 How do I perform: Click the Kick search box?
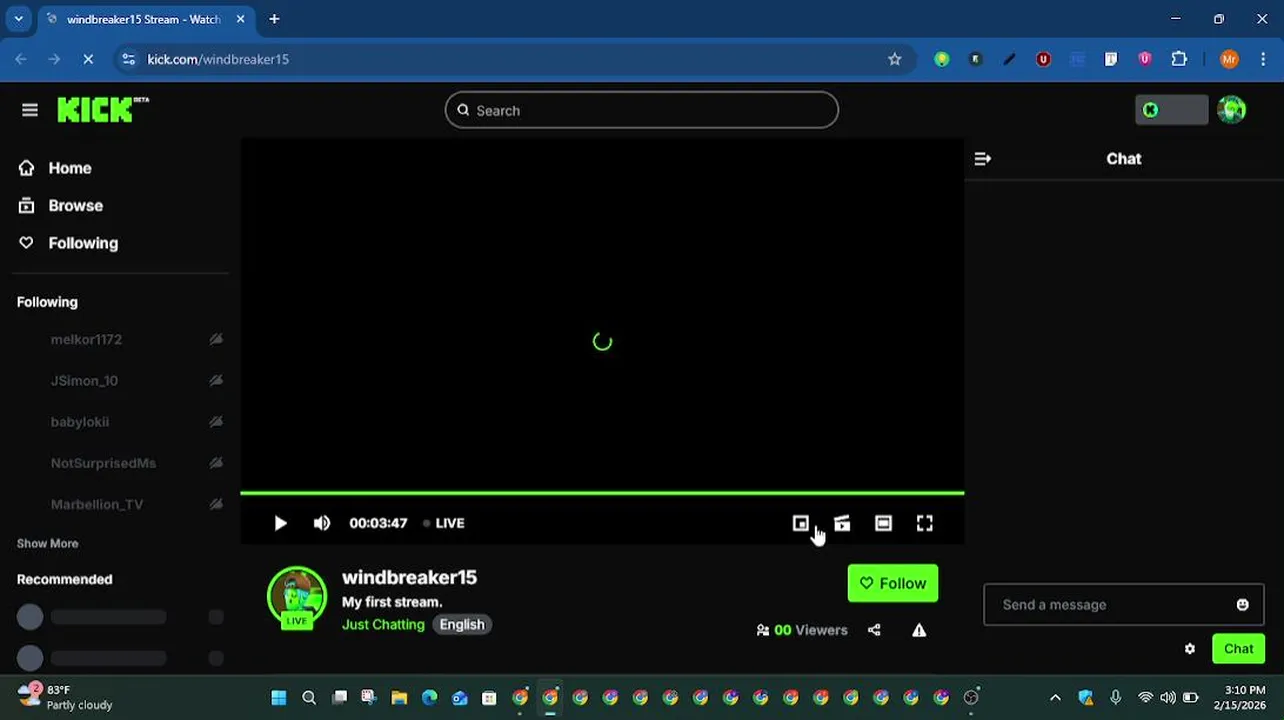[641, 110]
